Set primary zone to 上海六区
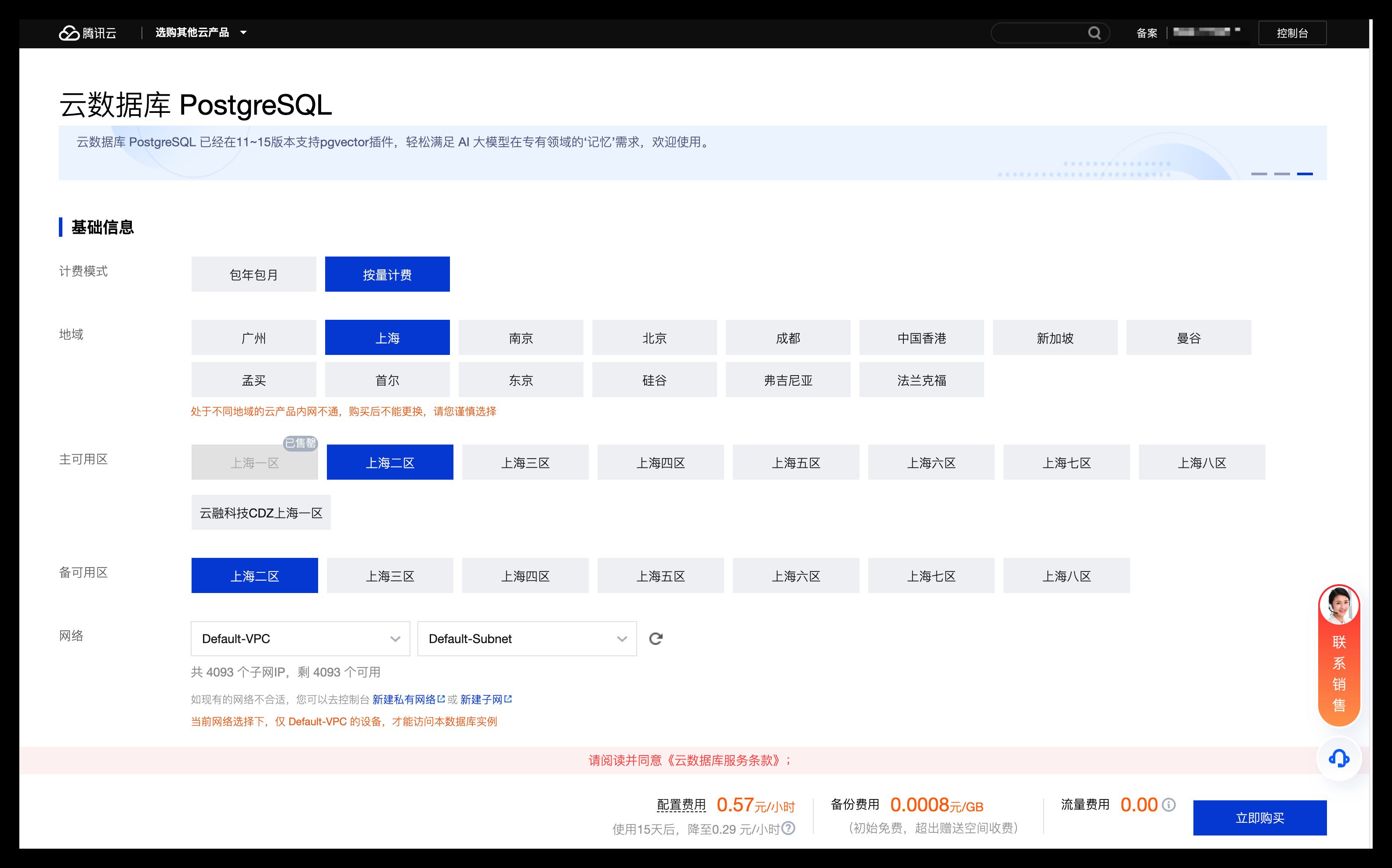This screenshot has width=1392, height=868. point(932,462)
